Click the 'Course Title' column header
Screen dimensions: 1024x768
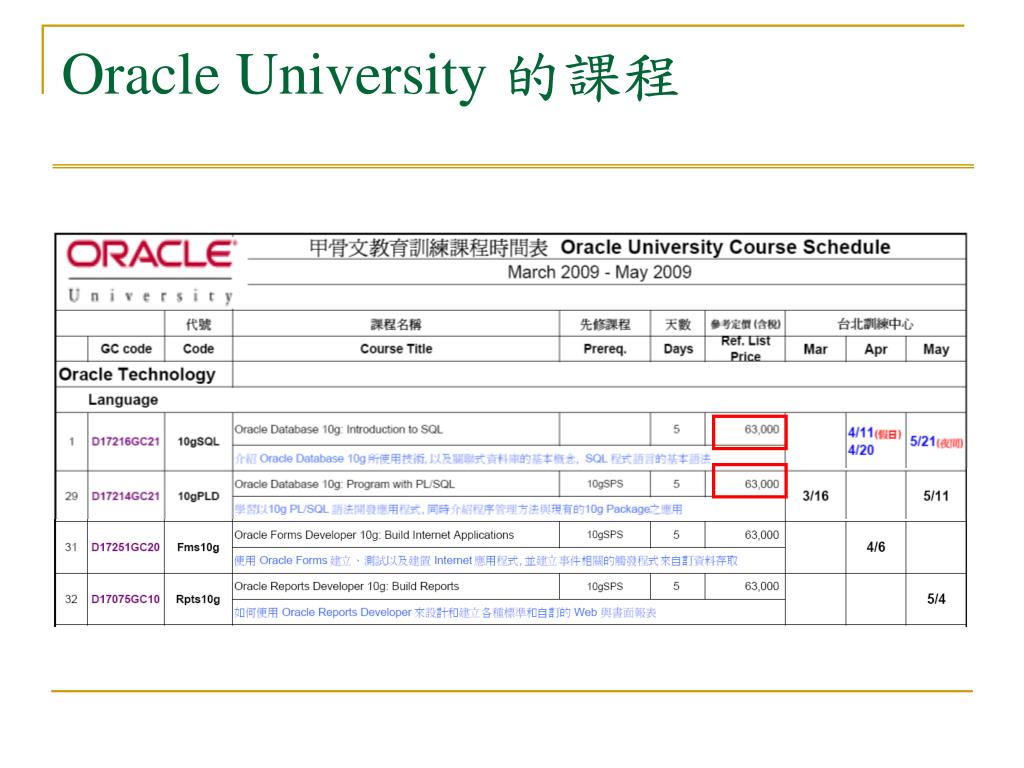[396, 349]
